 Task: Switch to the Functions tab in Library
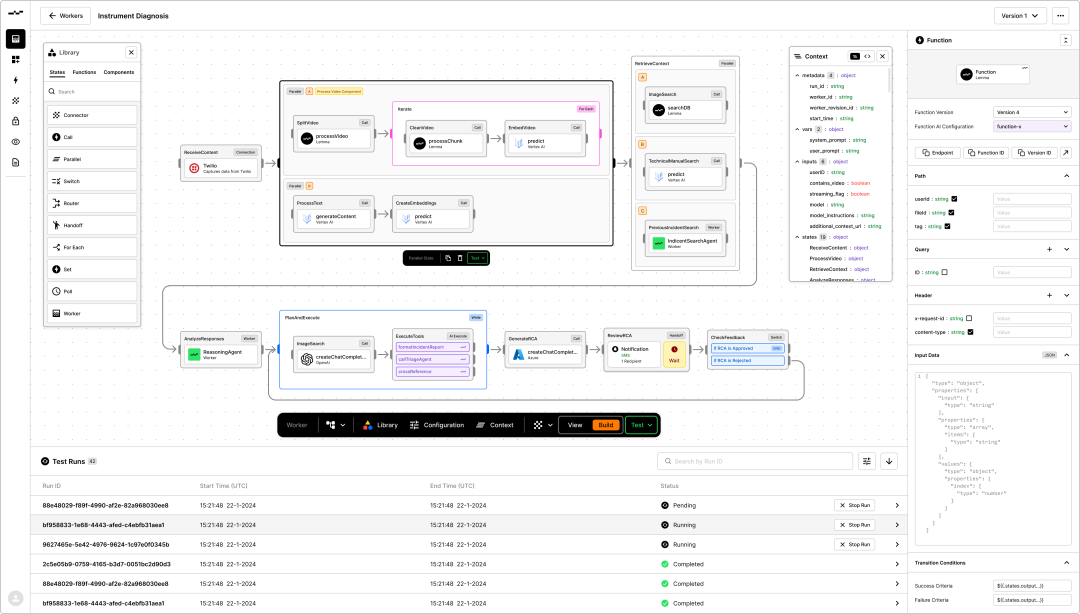coord(85,72)
